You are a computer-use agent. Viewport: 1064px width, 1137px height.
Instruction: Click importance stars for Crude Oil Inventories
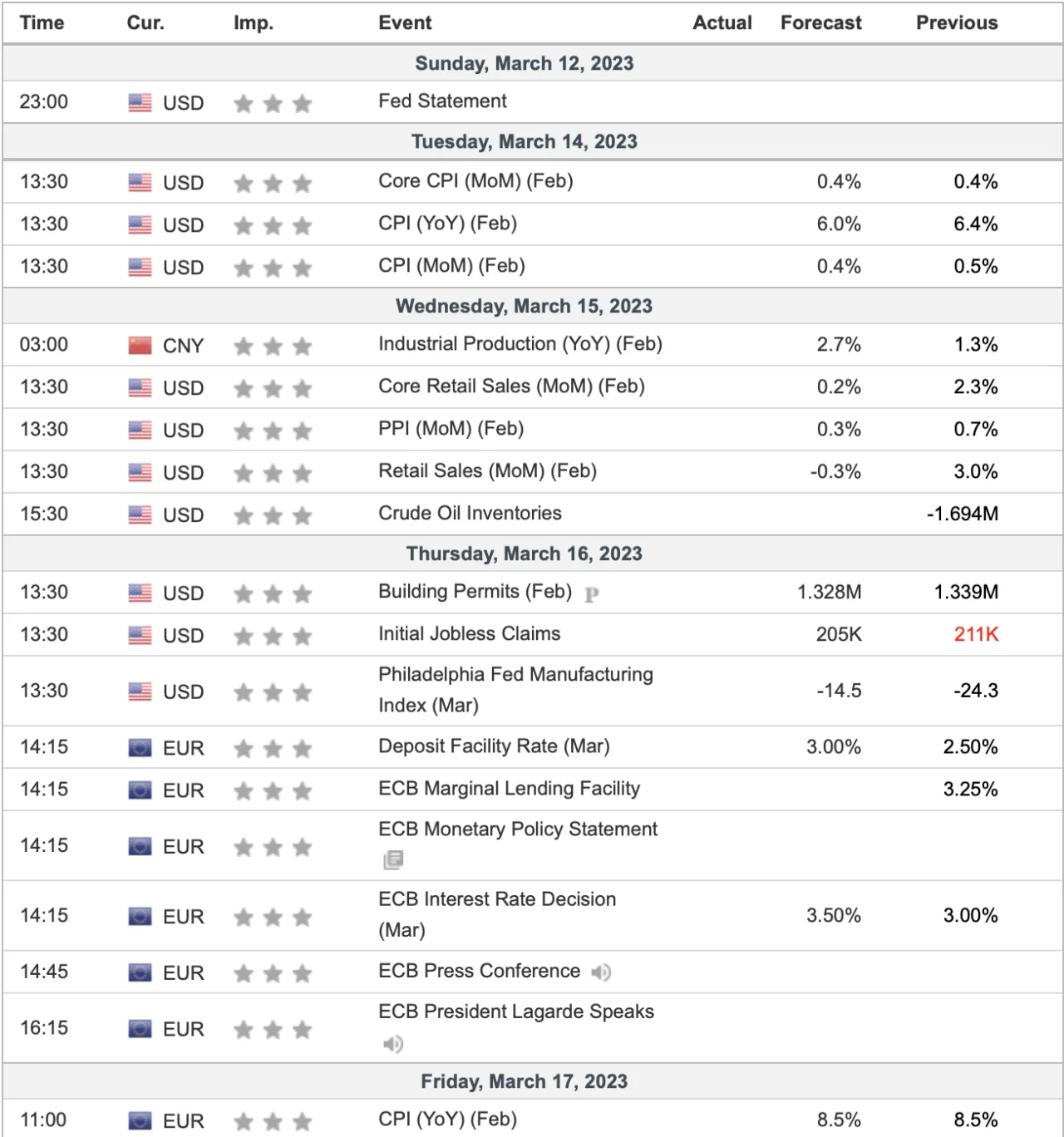click(273, 515)
